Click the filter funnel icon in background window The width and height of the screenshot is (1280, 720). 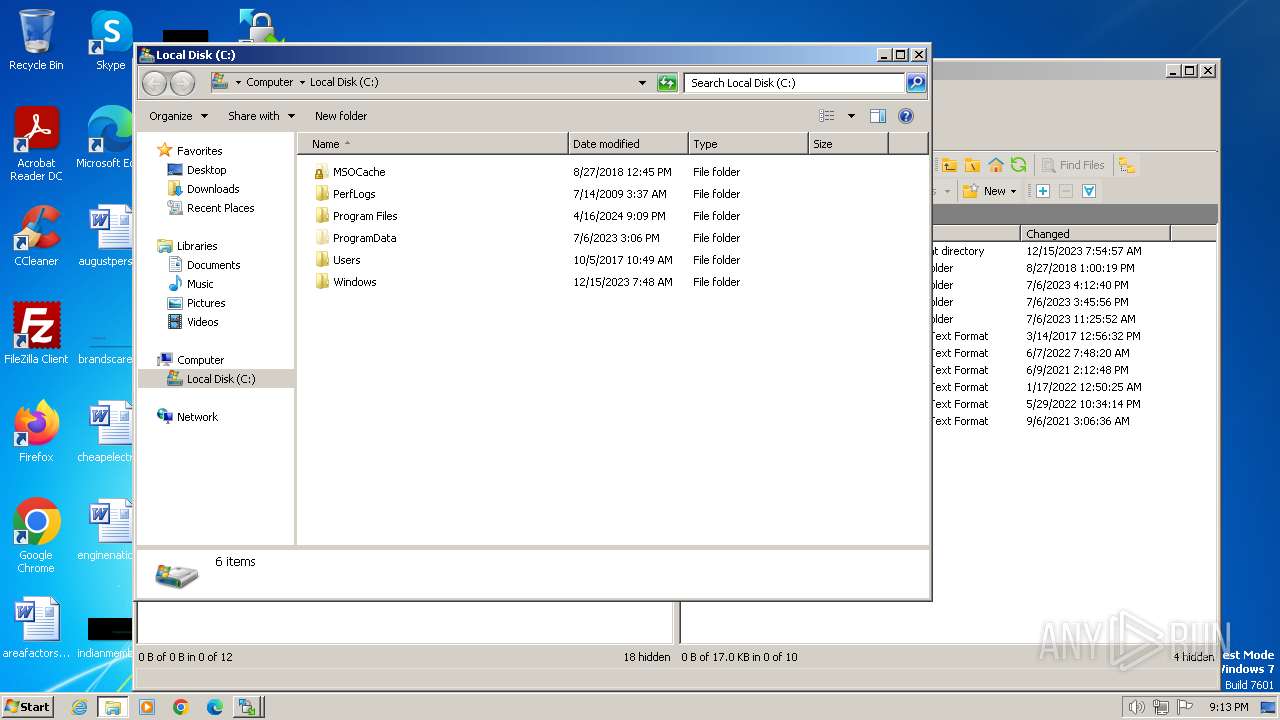pos(1089,191)
